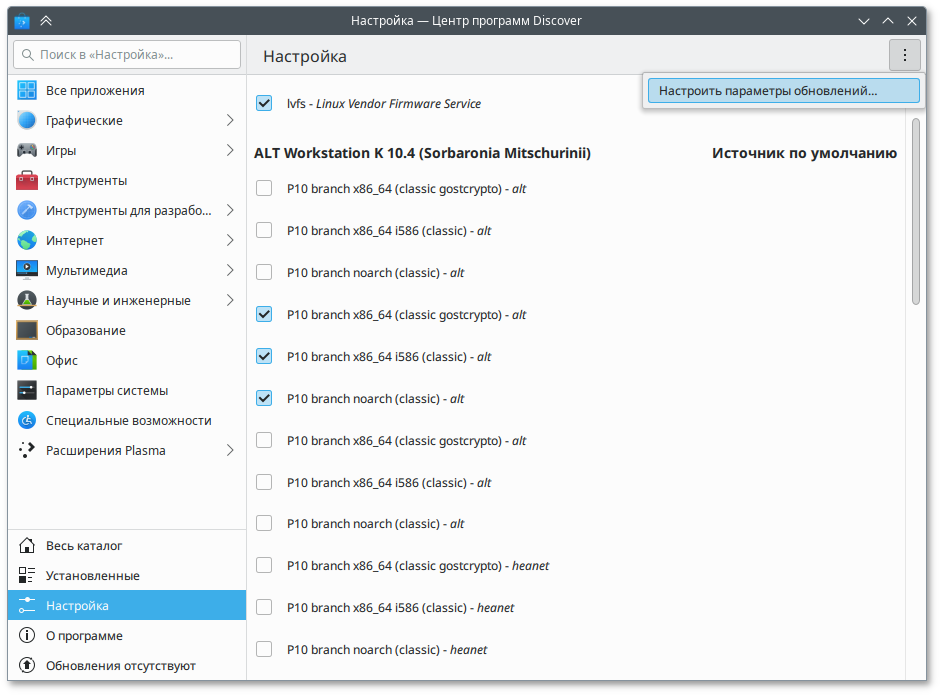This screenshot has width=940, height=695.
Task: Choose Configure update parameters menu entry
Action: [x=782, y=91]
